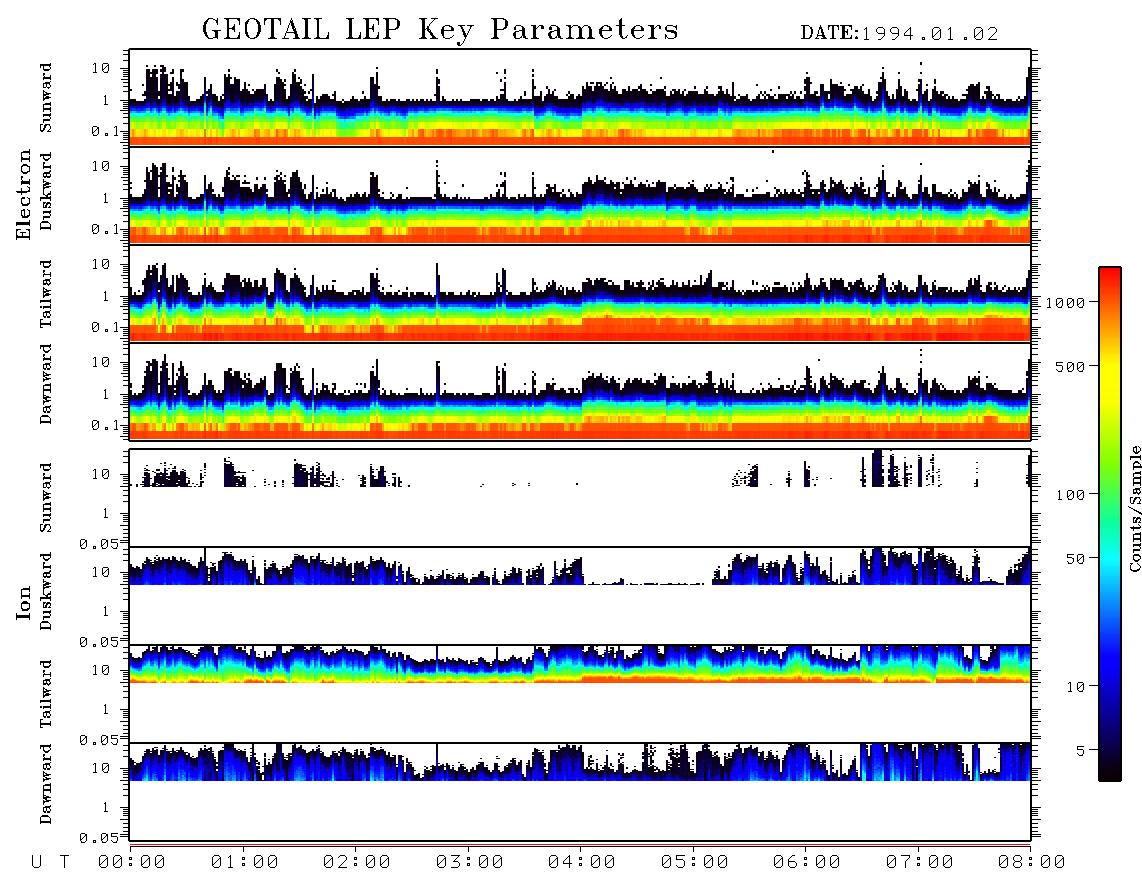The height and width of the screenshot is (880, 1142).
Task: Click inside the Ion Tailward spectrogram panel
Action: click(x=580, y=694)
